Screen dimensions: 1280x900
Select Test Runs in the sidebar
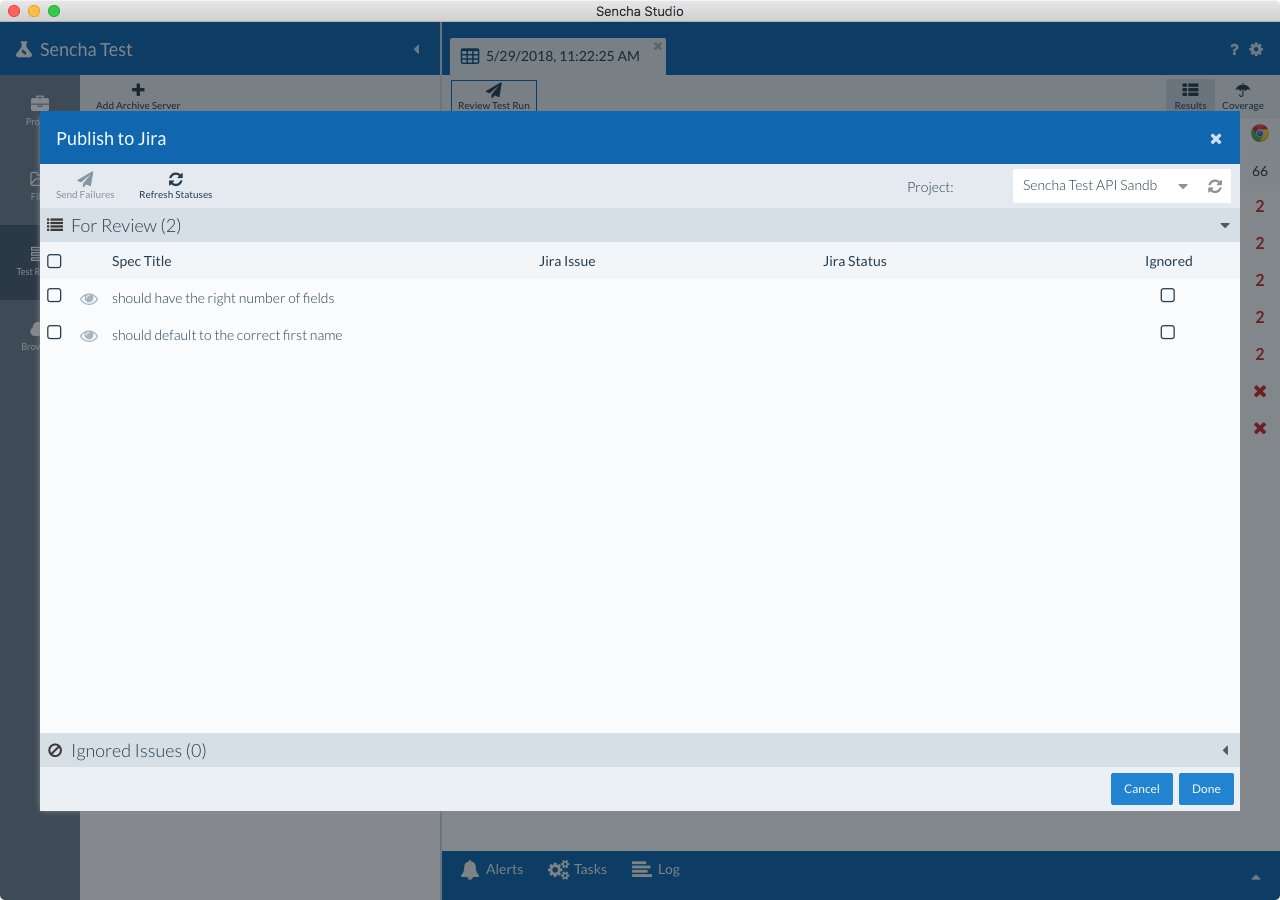[x=39, y=260]
